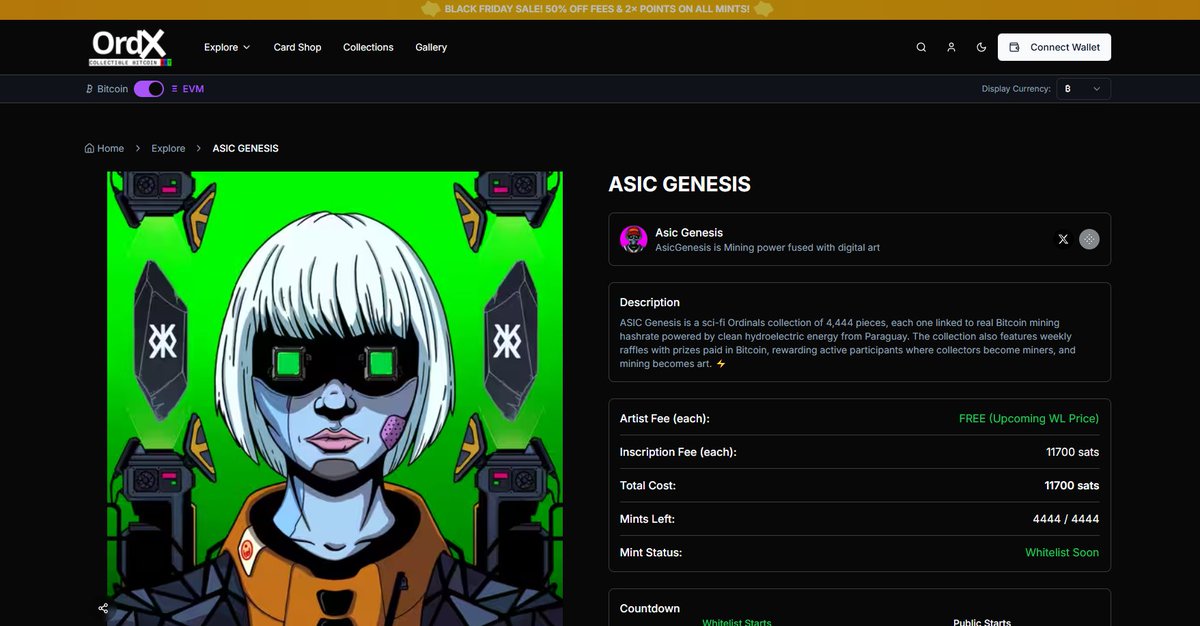The width and height of the screenshot is (1200, 626).
Task: Click the Bitcoin symbol icon
Action: click(89, 89)
